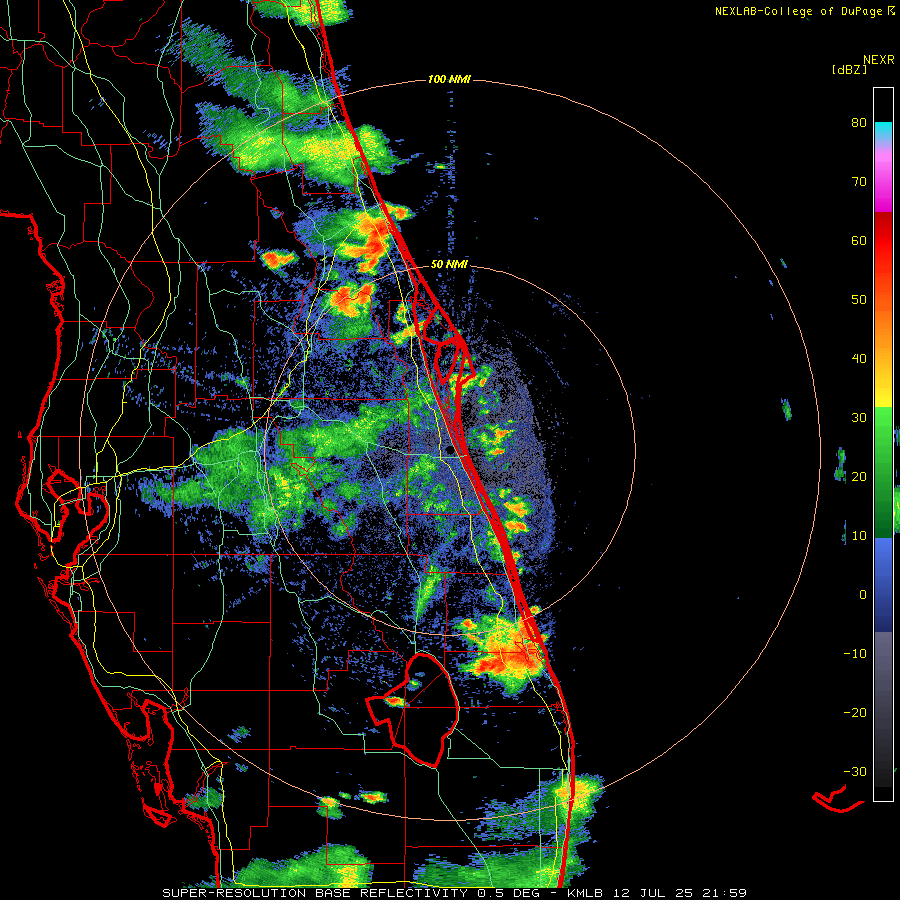The height and width of the screenshot is (900, 900).
Task: Click the green band on the color bar
Action: click(883, 472)
